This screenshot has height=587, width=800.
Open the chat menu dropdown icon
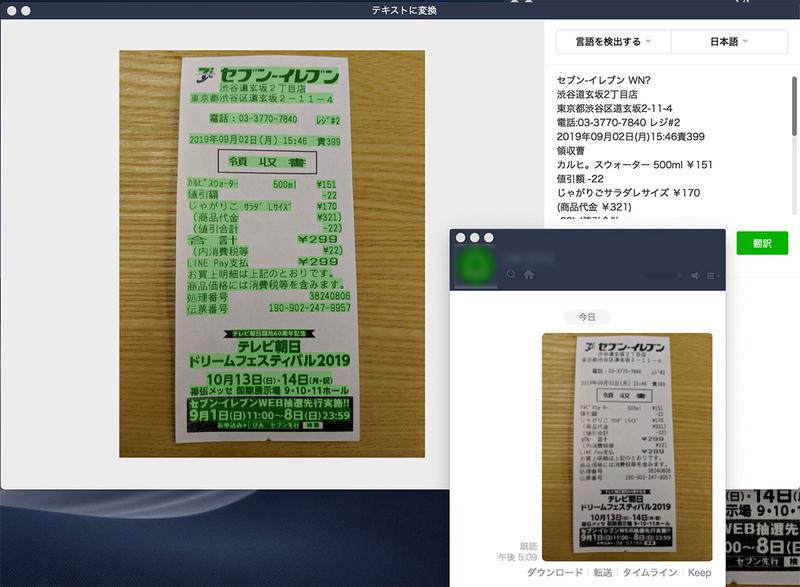click(x=712, y=276)
